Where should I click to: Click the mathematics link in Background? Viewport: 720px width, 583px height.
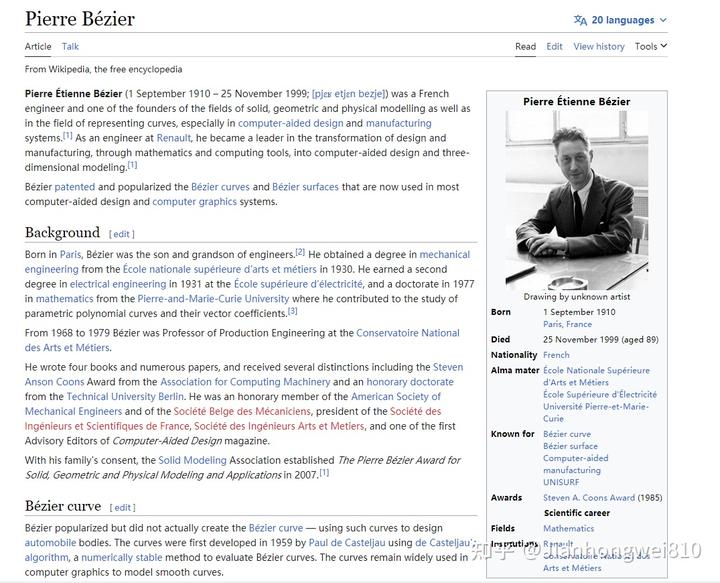(x=65, y=298)
